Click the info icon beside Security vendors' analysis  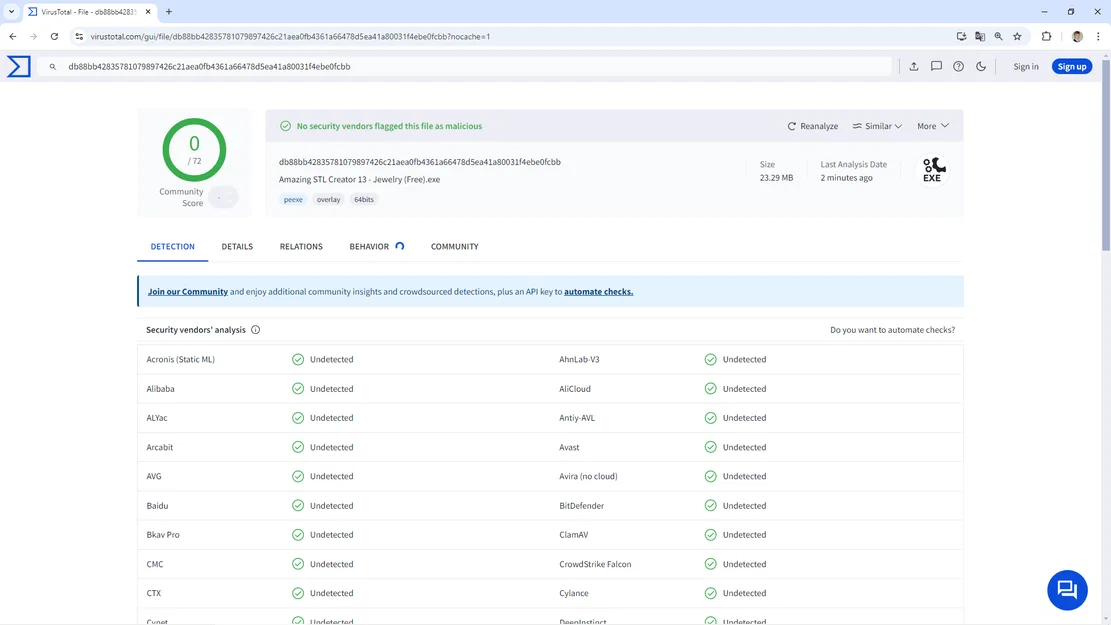(x=256, y=330)
